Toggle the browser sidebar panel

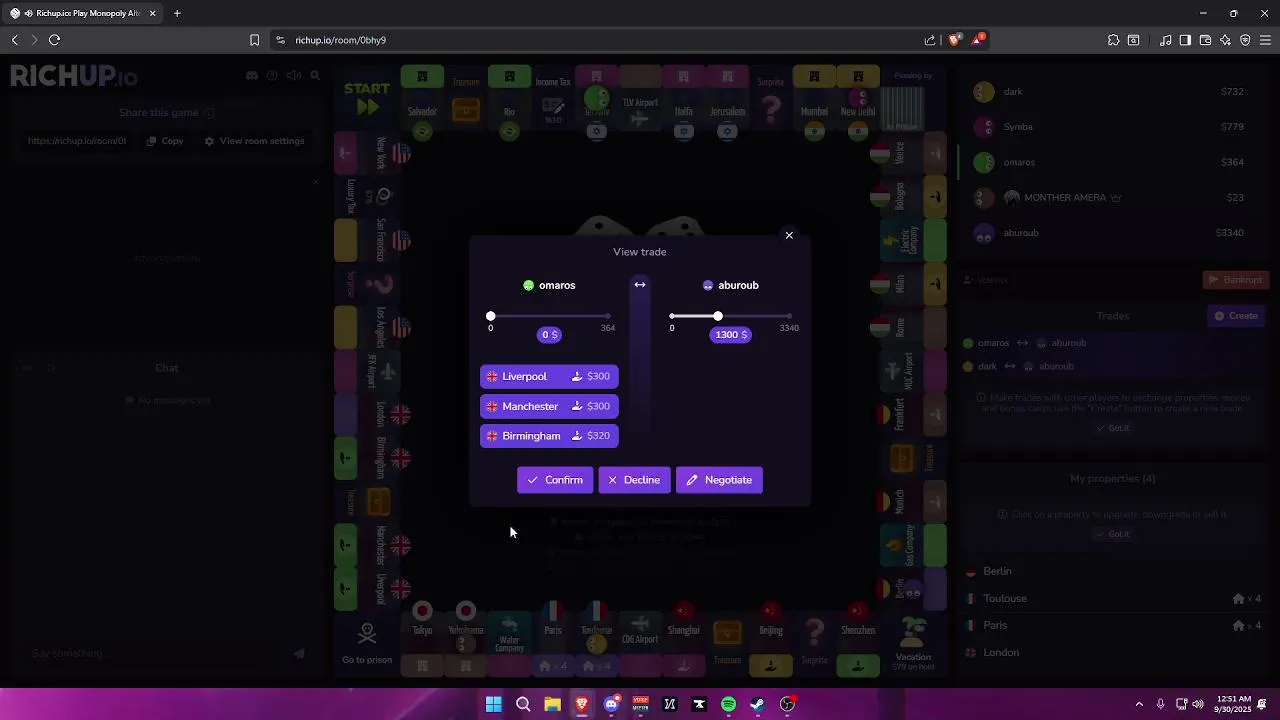point(1185,40)
